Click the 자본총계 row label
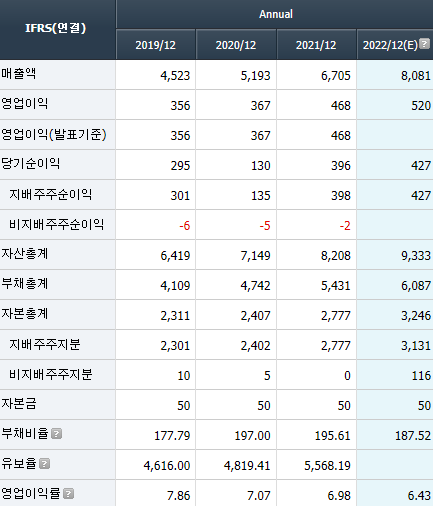The width and height of the screenshot is (433, 506). pyautogui.click(x=25, y=313)
